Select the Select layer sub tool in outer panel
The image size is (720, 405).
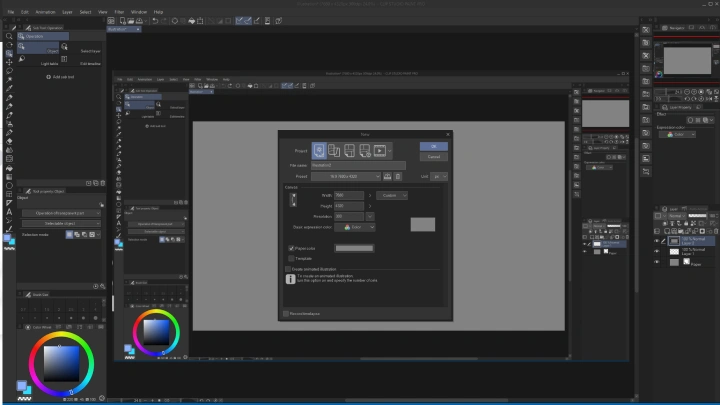[84, 48]
